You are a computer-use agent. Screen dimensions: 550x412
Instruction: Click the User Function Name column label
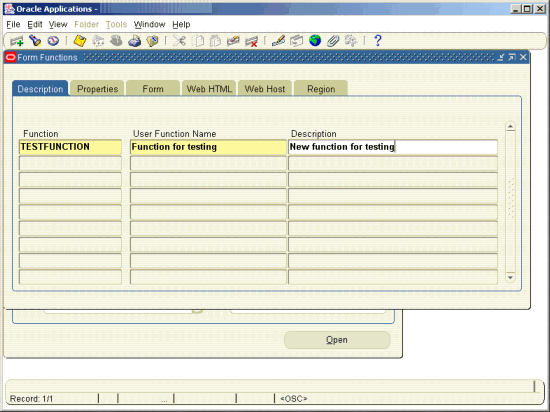pos(174,134)
